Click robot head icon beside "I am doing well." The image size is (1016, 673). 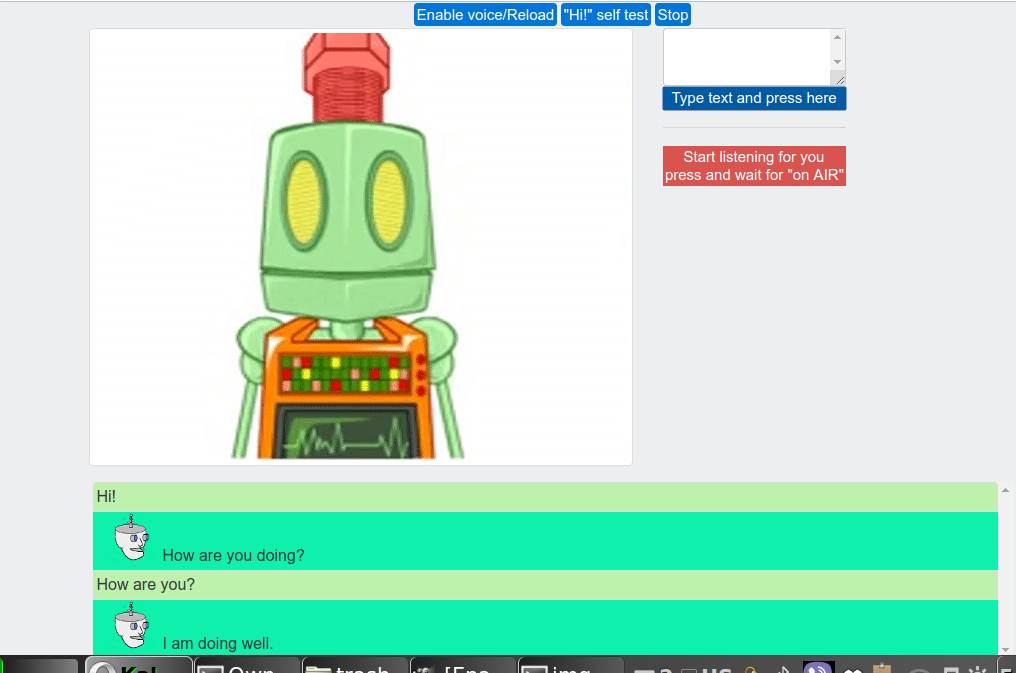point(131,627)
